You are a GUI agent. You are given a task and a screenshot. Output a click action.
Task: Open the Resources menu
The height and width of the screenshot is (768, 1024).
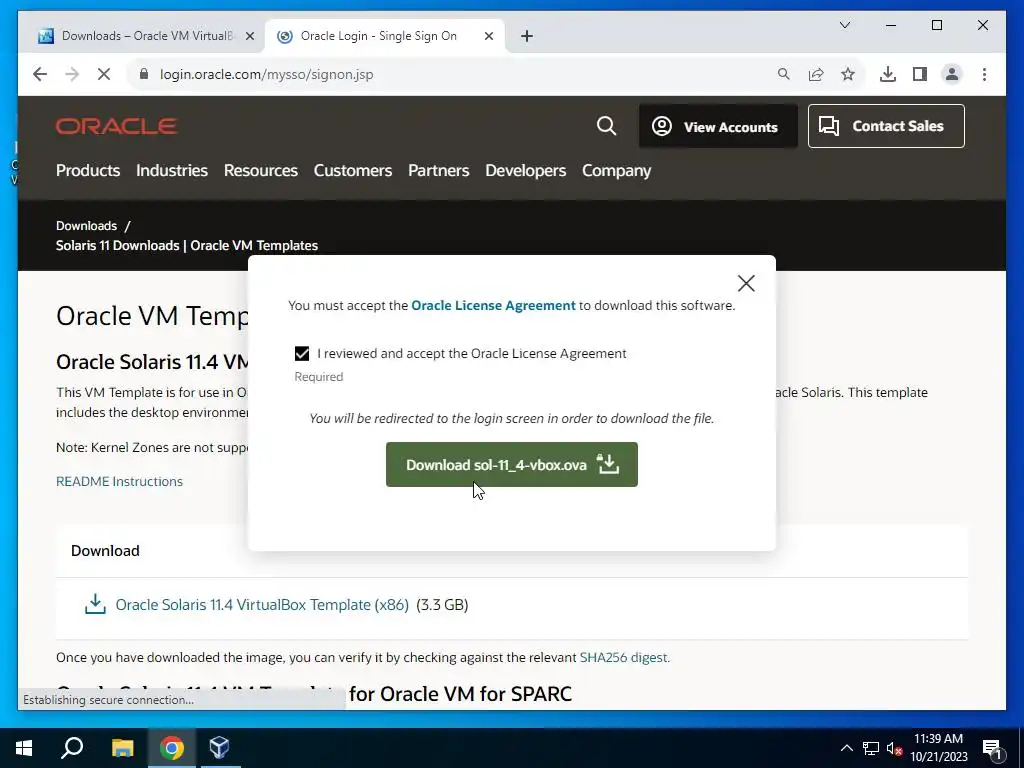[x=261, y=170]
